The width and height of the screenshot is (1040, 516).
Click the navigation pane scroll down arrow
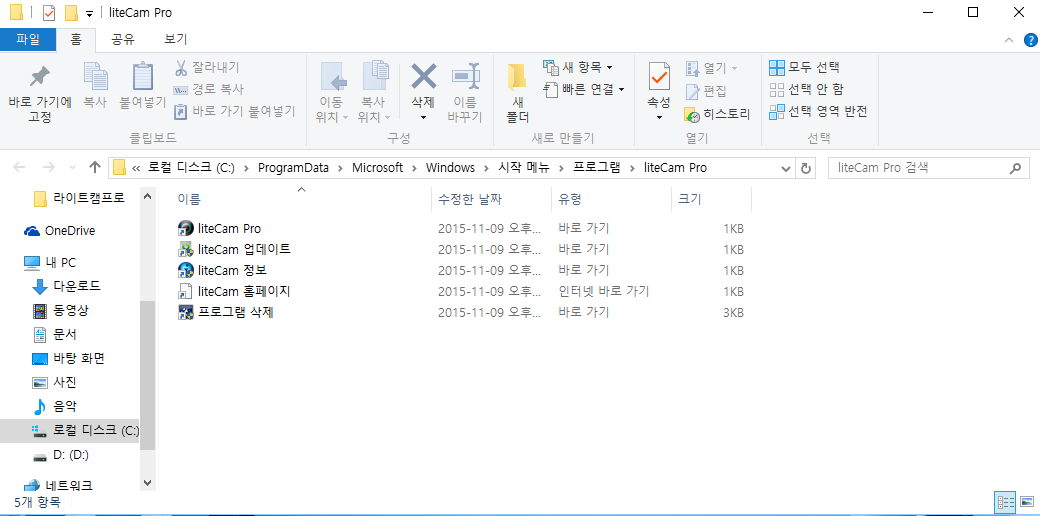point(147,483)
